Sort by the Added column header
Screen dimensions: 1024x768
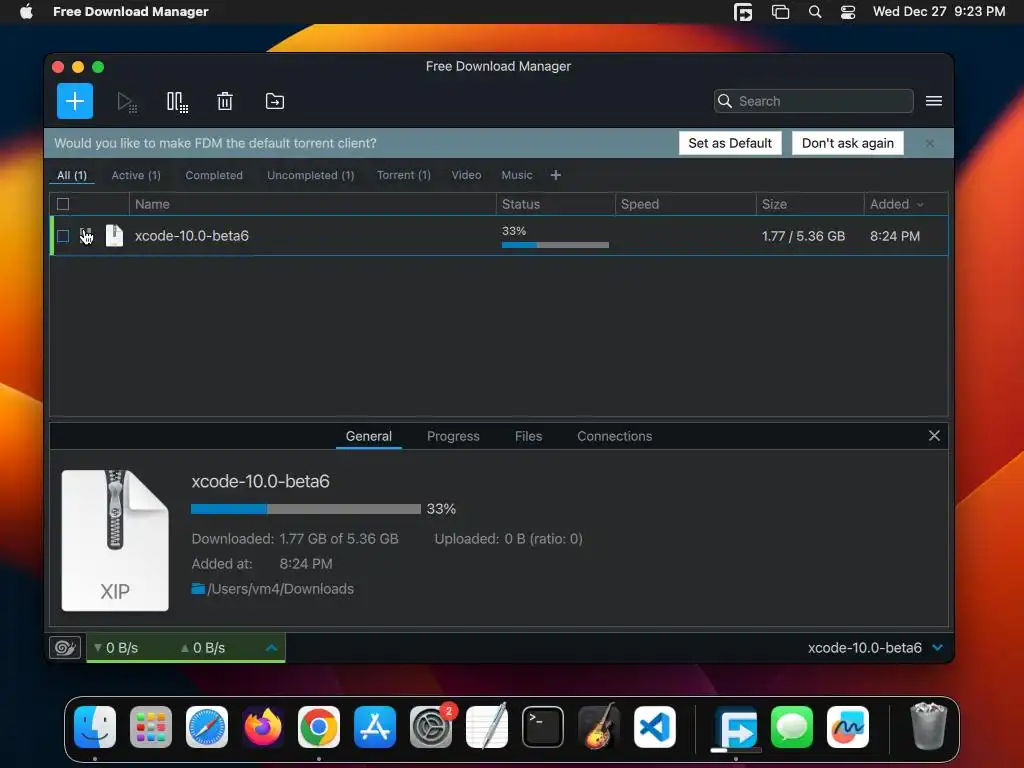pyautogui.click(x=905, y=204)
